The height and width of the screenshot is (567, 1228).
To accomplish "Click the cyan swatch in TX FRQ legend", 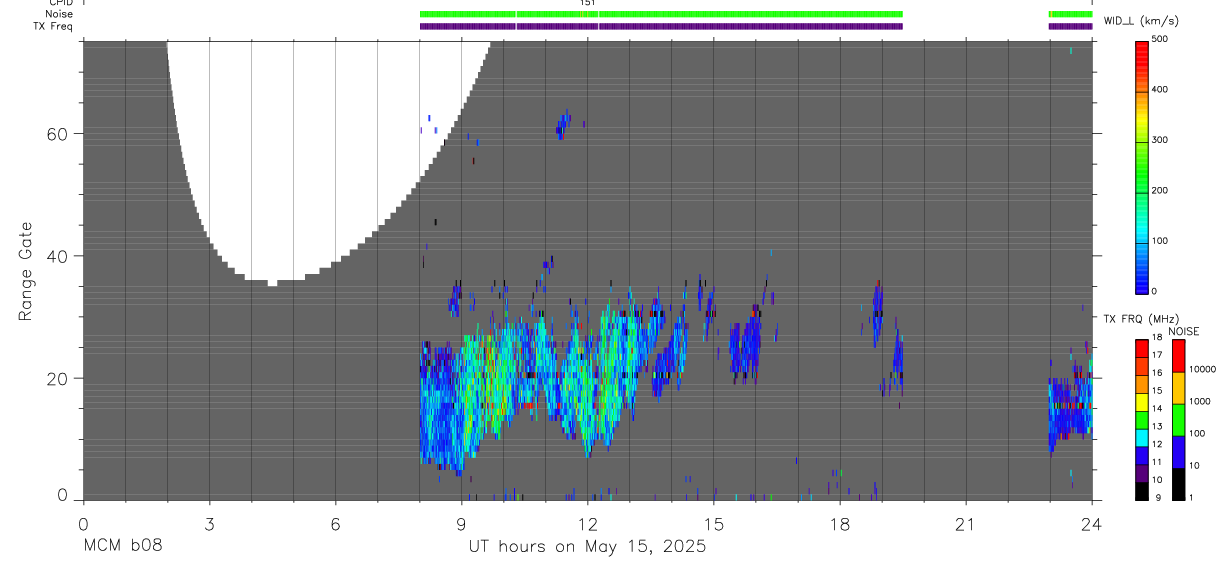I will click(x=1142, y=437).
